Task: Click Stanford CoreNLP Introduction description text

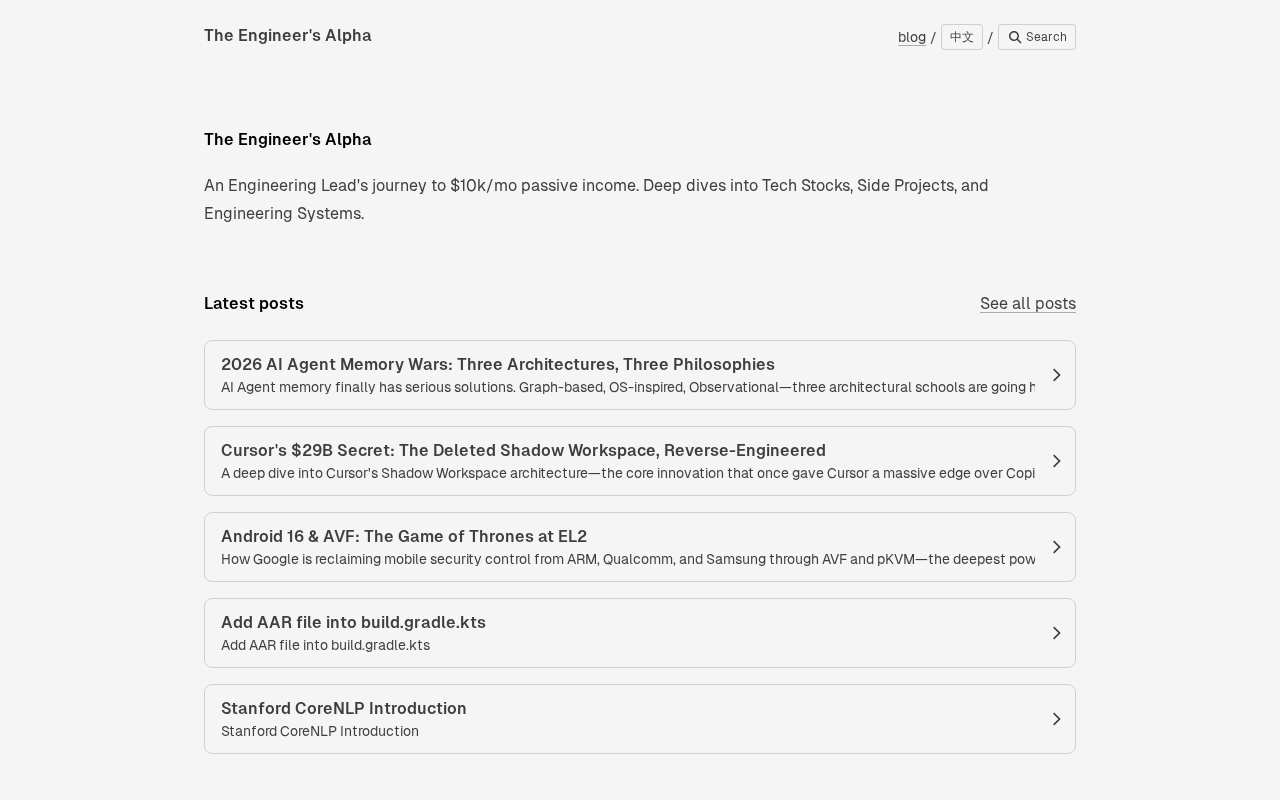Action: point(320,732)
